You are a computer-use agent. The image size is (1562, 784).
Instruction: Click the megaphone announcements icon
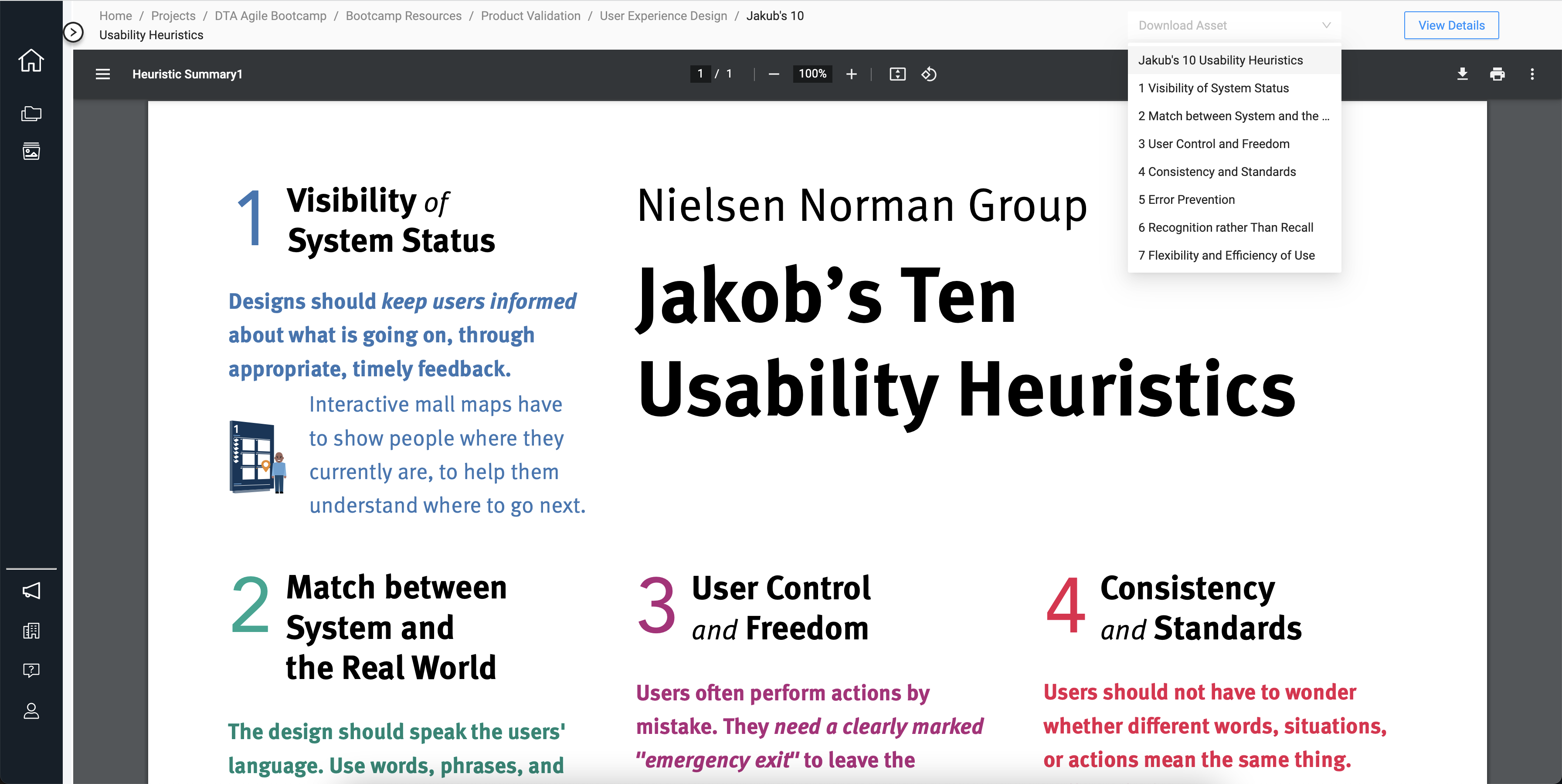(x=31, y=591)
